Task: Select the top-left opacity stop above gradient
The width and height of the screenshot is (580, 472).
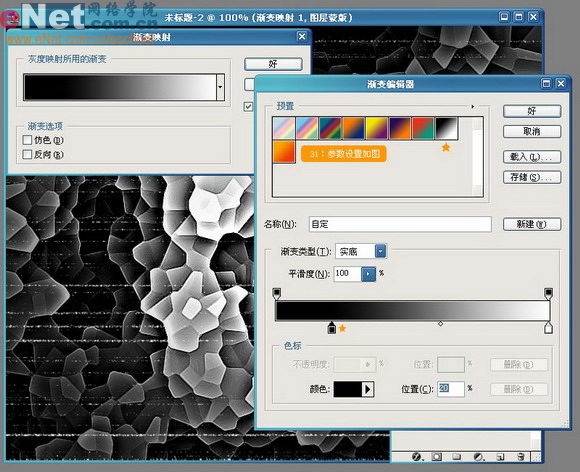Action: click(277, 293)
